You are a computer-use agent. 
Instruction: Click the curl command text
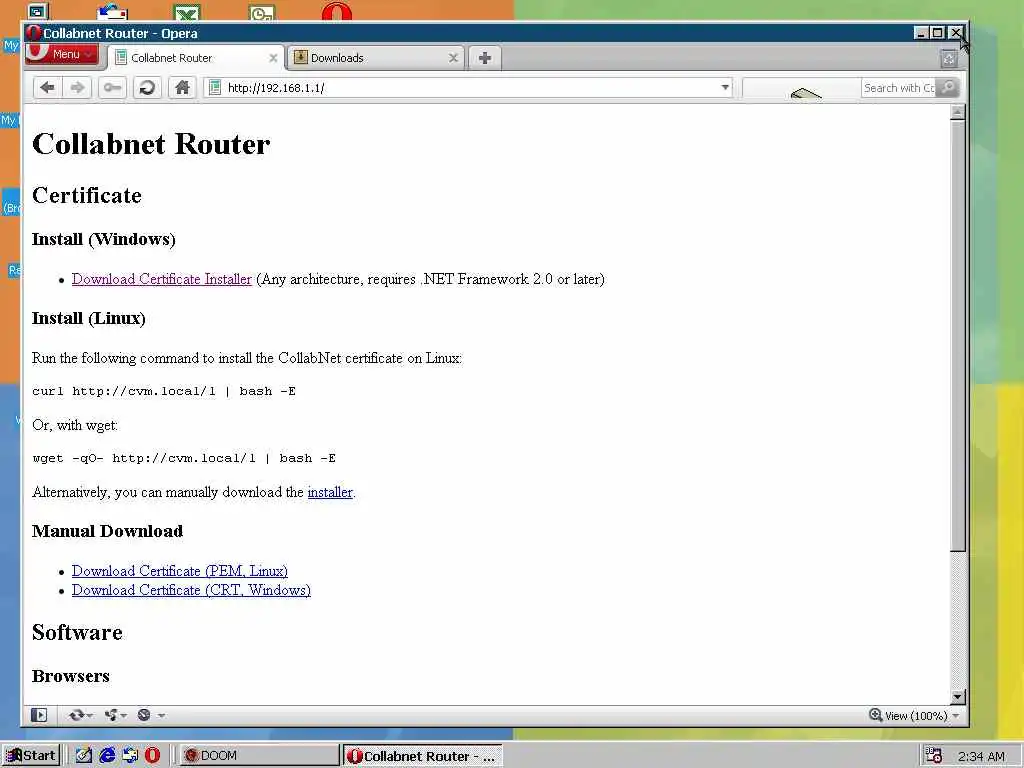[x=164, y=391]
